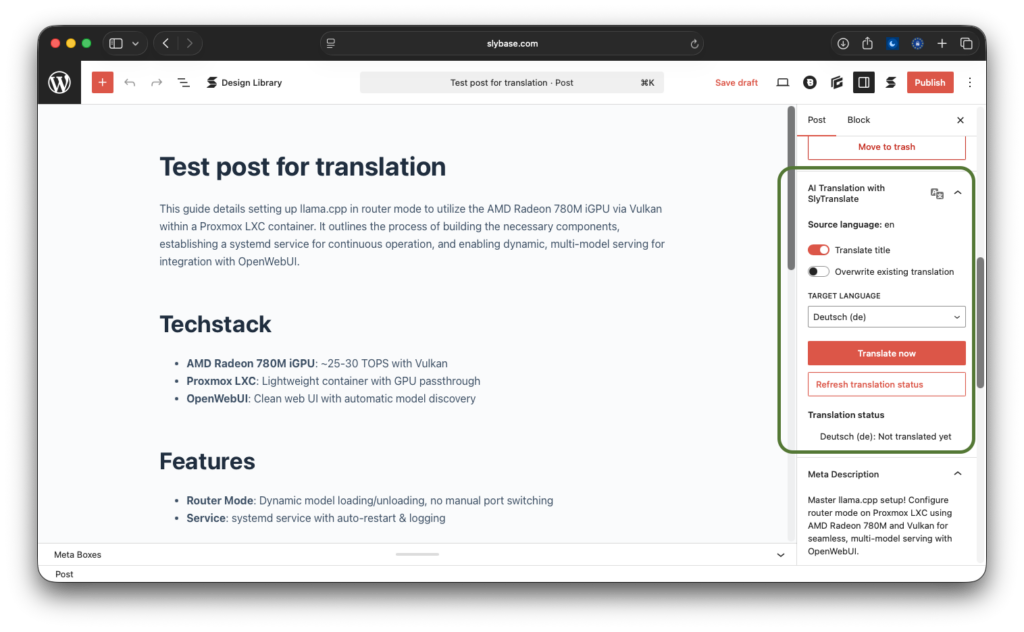Screen dimensions: 1024x632
Task: Click the laptop preview icon
Action: [x=783, y=83]
